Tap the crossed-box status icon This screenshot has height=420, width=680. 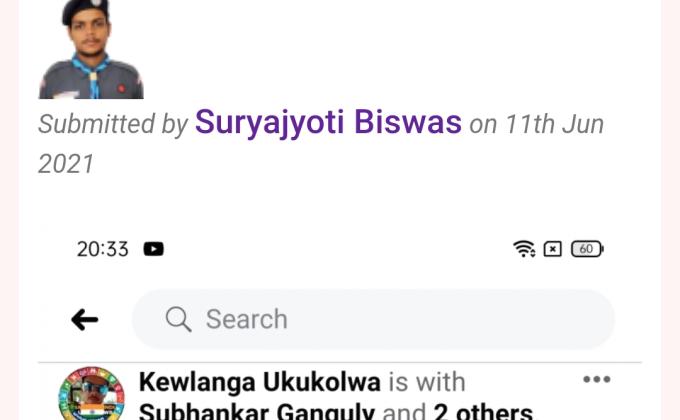click(552, 249)
